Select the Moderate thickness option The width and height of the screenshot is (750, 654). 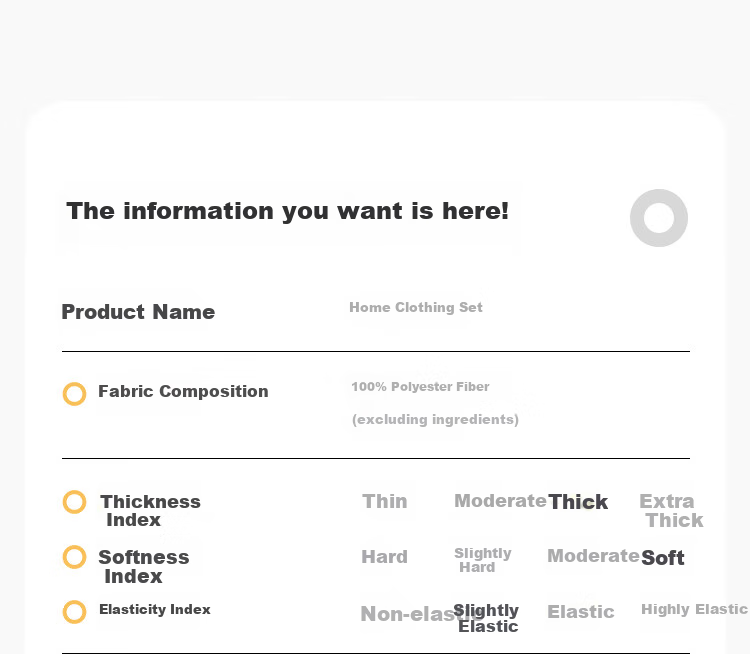tap(500, 501)
